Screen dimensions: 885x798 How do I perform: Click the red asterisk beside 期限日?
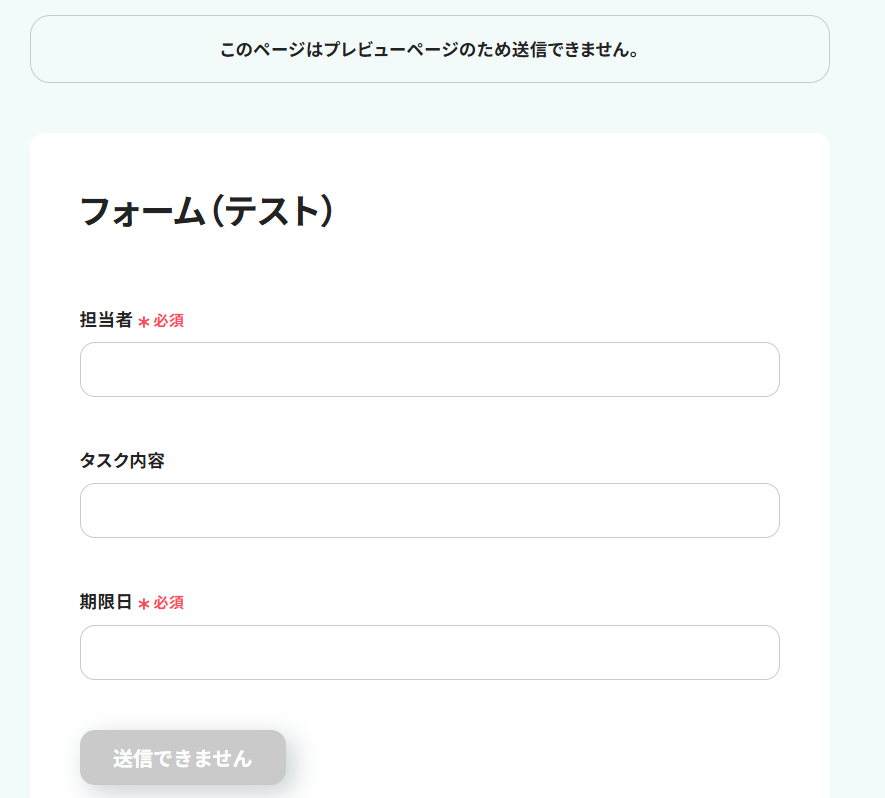(144, 604)
